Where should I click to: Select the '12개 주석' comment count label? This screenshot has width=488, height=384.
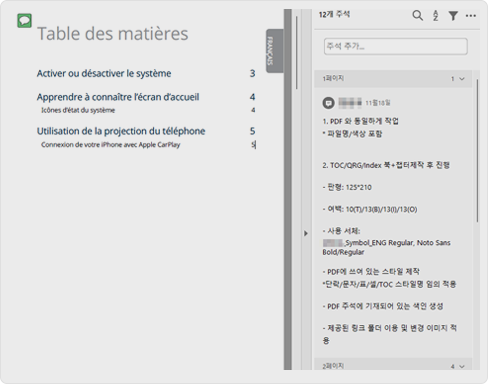point(334,14)
